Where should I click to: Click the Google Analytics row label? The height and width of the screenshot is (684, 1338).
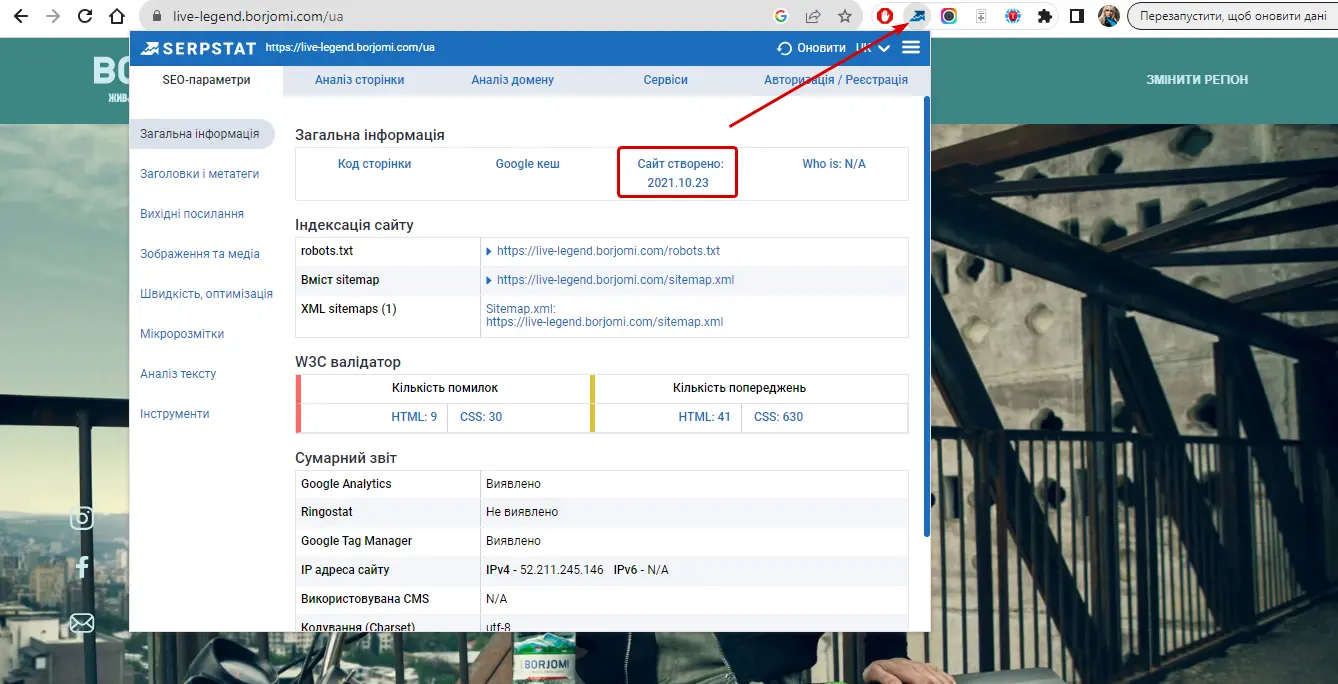point(346,484)
